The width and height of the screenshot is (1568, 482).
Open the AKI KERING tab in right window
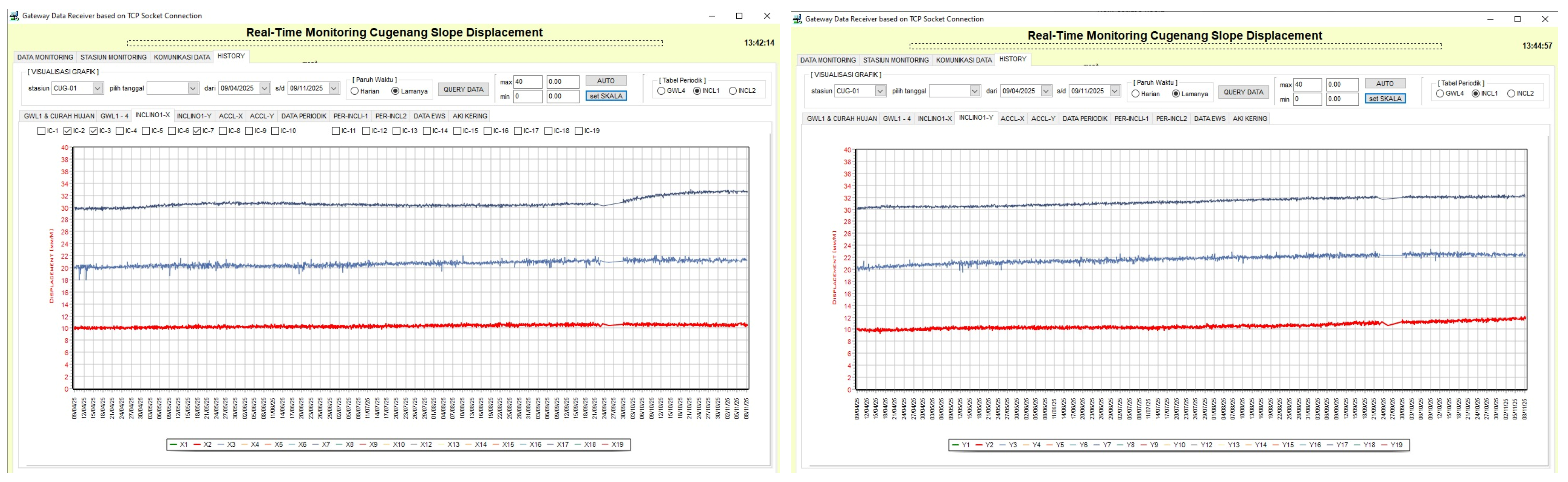[x=1250, y=119]
